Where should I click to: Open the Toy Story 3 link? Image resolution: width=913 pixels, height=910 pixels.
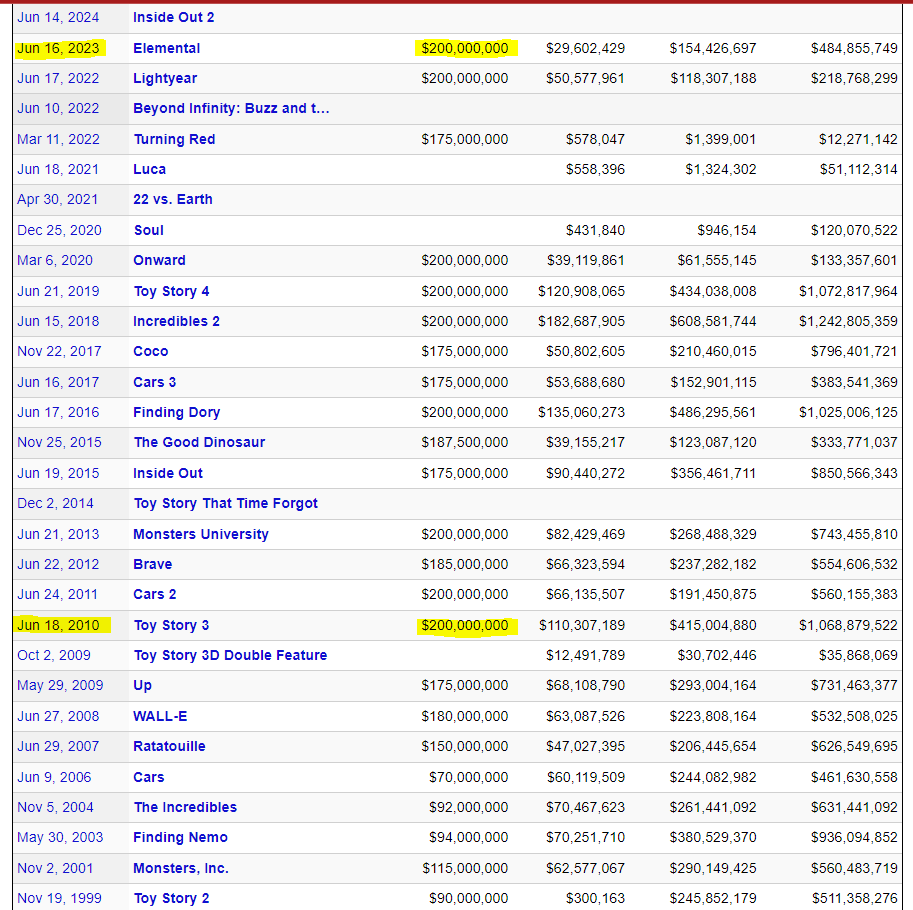172,625
